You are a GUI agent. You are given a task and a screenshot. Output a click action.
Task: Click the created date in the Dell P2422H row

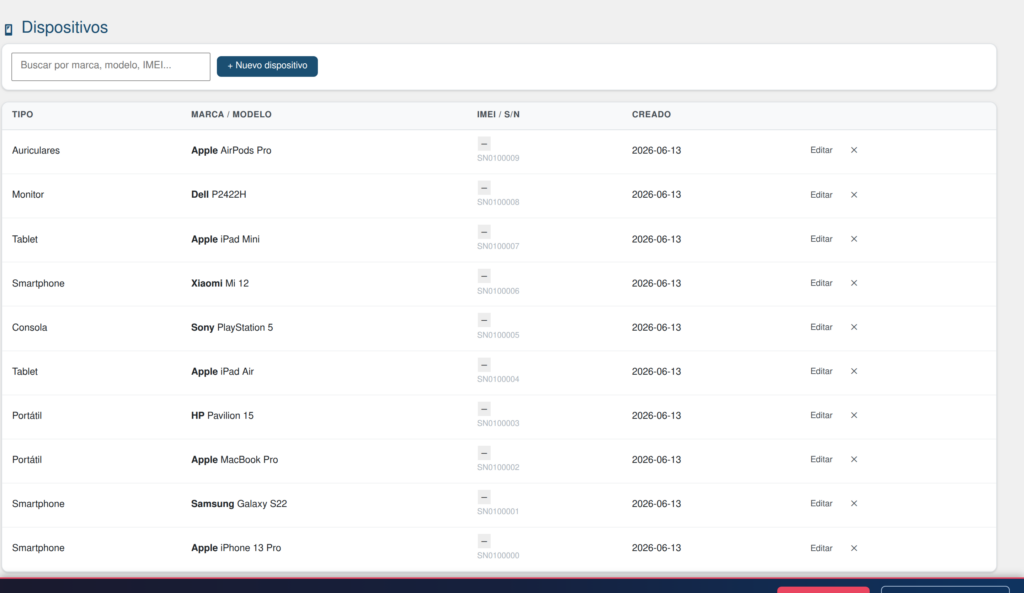[656, 195]
